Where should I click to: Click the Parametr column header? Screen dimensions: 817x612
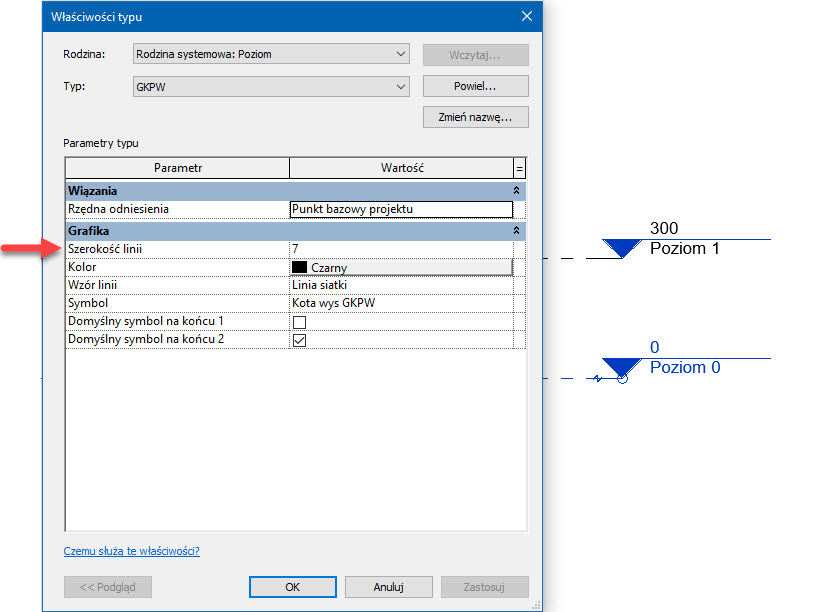click(x=177, y=168)
